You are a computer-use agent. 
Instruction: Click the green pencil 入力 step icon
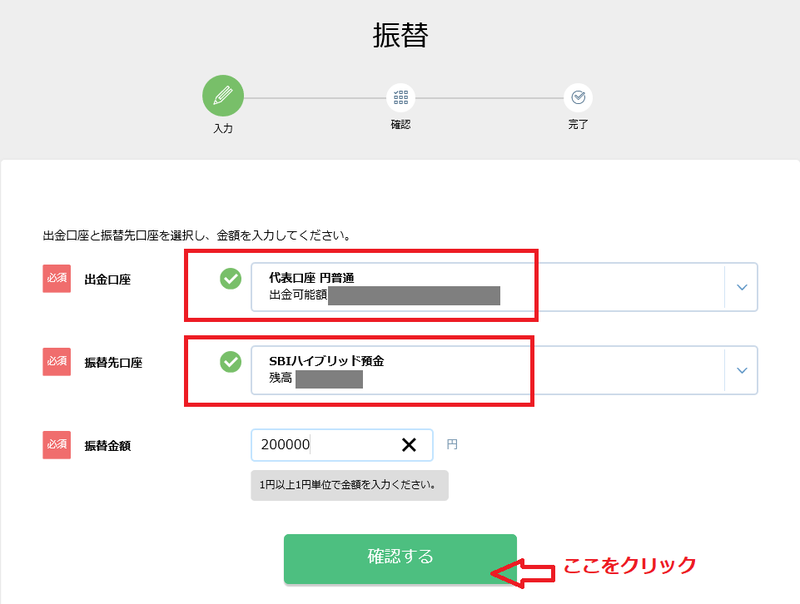[x=223, y=96]
